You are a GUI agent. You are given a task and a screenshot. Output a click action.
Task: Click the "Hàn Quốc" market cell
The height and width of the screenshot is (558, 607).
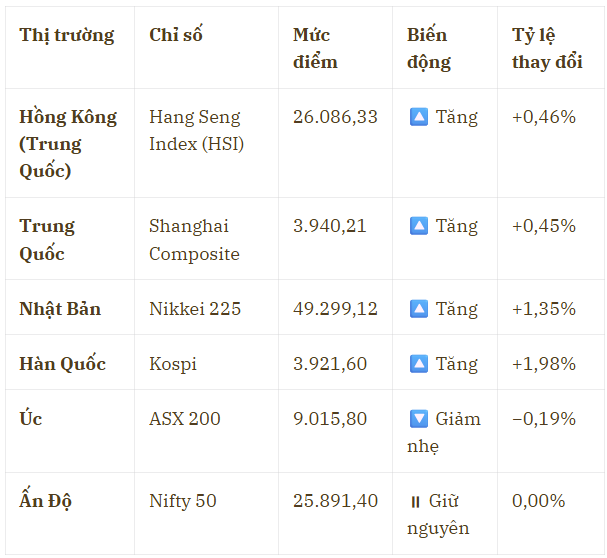click(x=62, y=364)
